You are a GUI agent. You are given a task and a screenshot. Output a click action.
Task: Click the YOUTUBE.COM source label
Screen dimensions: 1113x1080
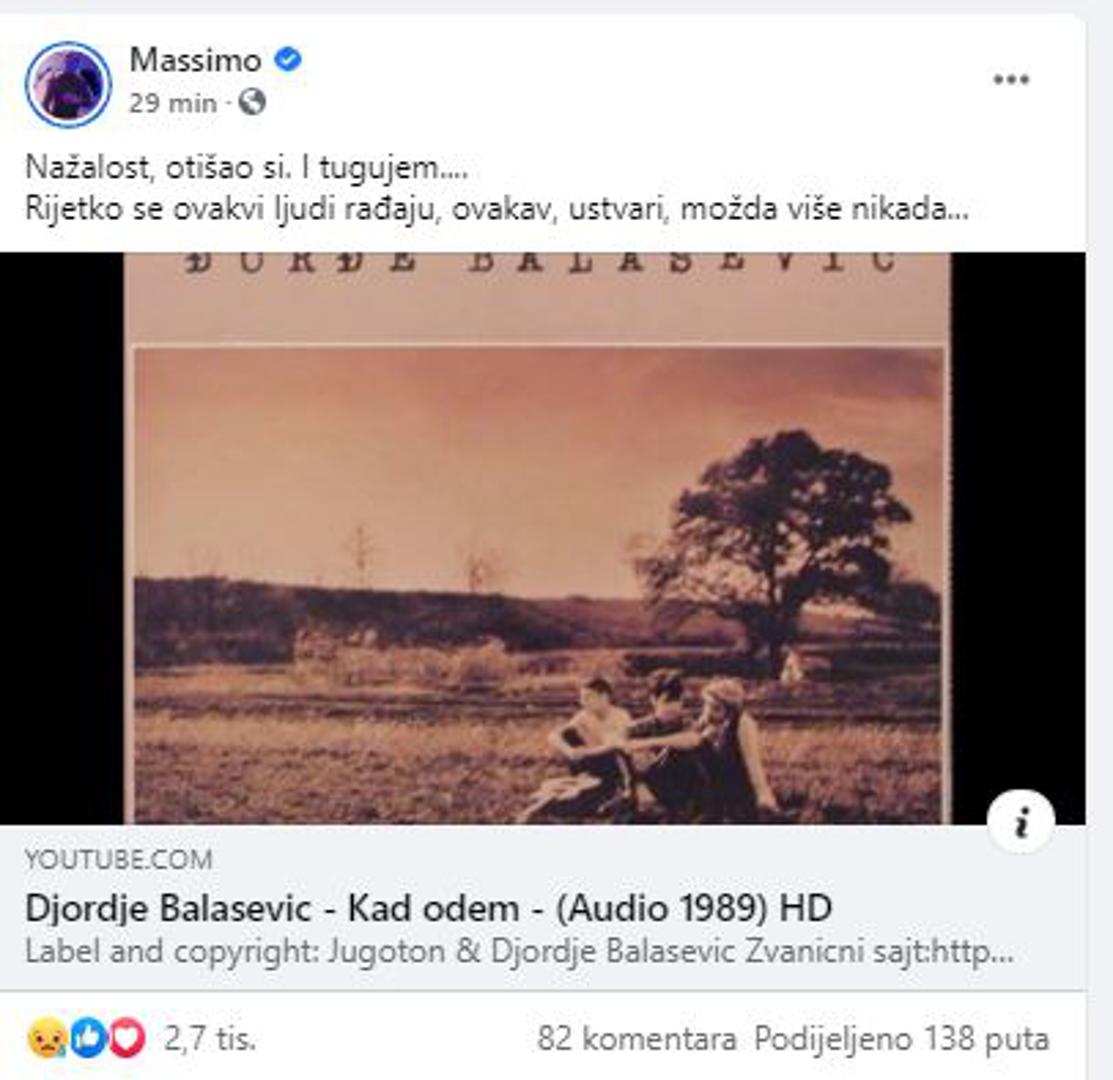(x=119, y=859)
